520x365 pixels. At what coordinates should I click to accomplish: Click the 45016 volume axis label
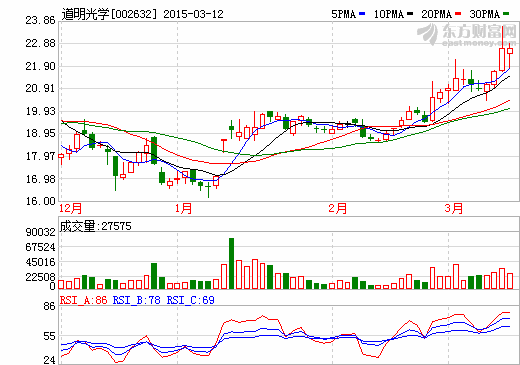tap(40, 262)
